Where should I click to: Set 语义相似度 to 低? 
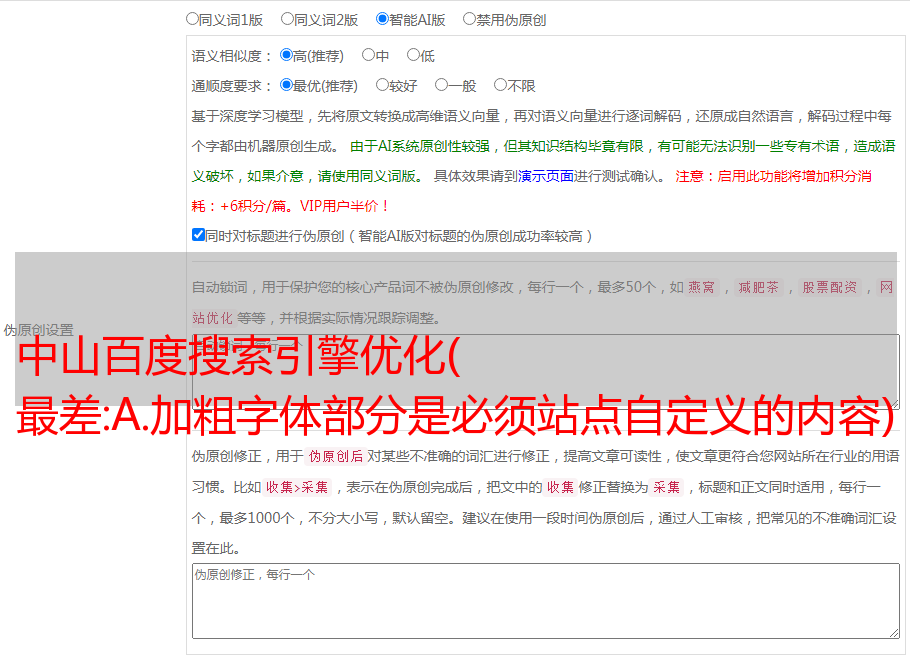[413, 55]
